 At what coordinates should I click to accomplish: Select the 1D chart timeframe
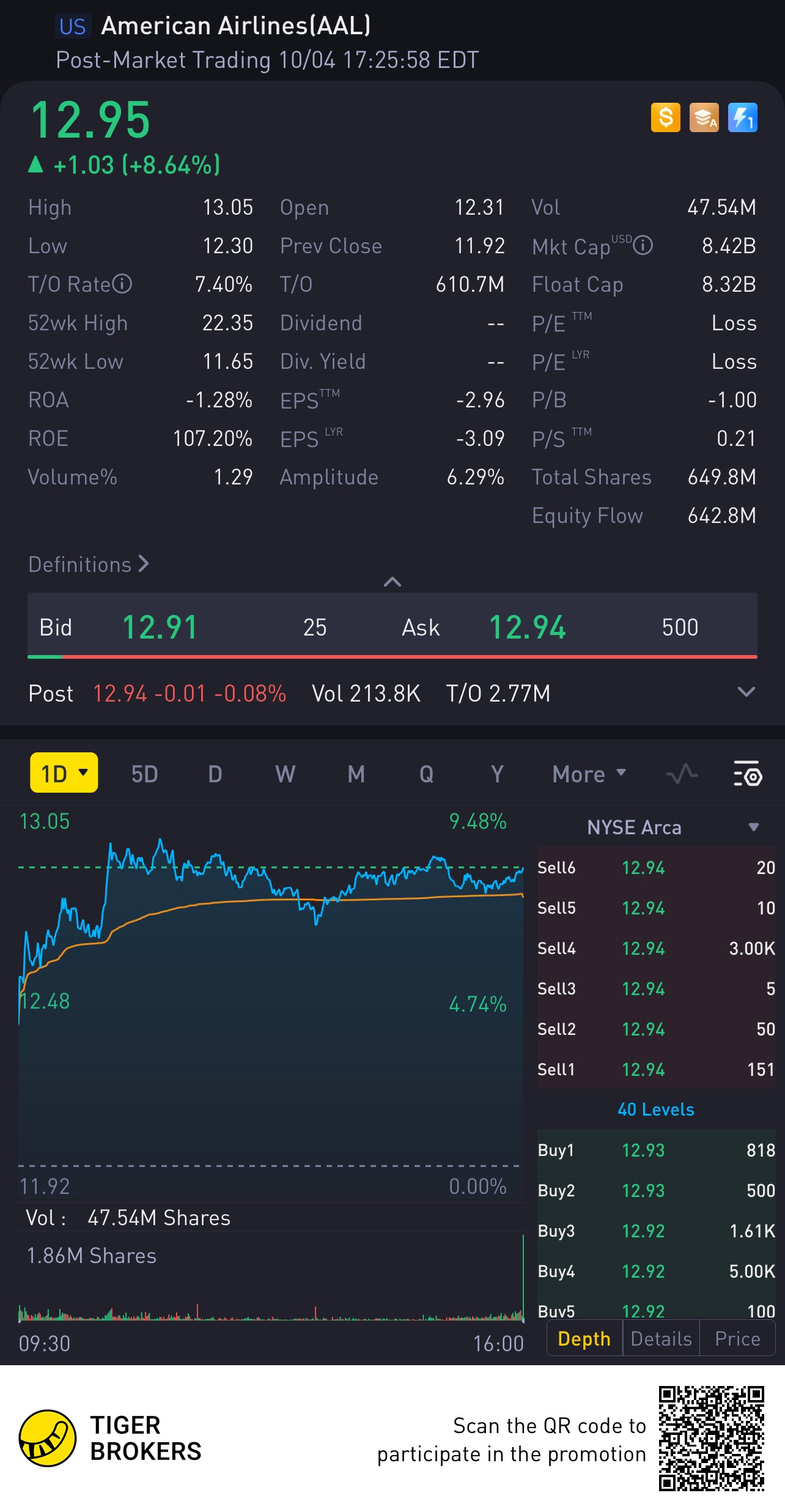click(64, 773)
